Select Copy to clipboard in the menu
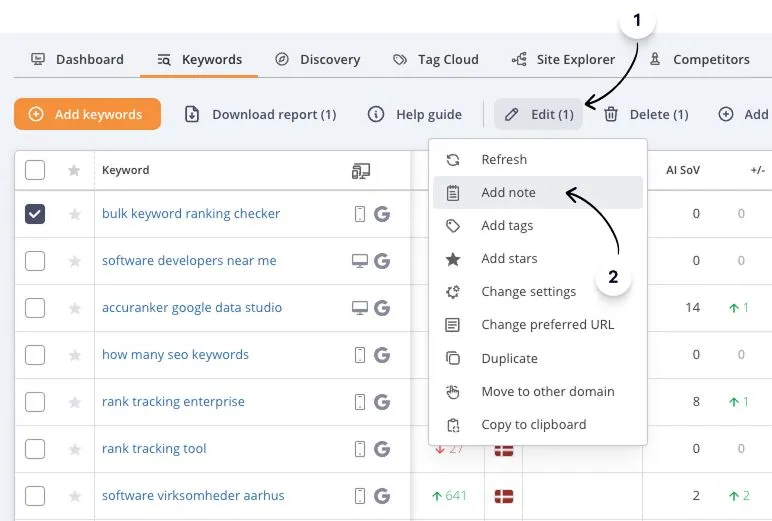The width and height of the screenshot is (772, 521). 533,425
